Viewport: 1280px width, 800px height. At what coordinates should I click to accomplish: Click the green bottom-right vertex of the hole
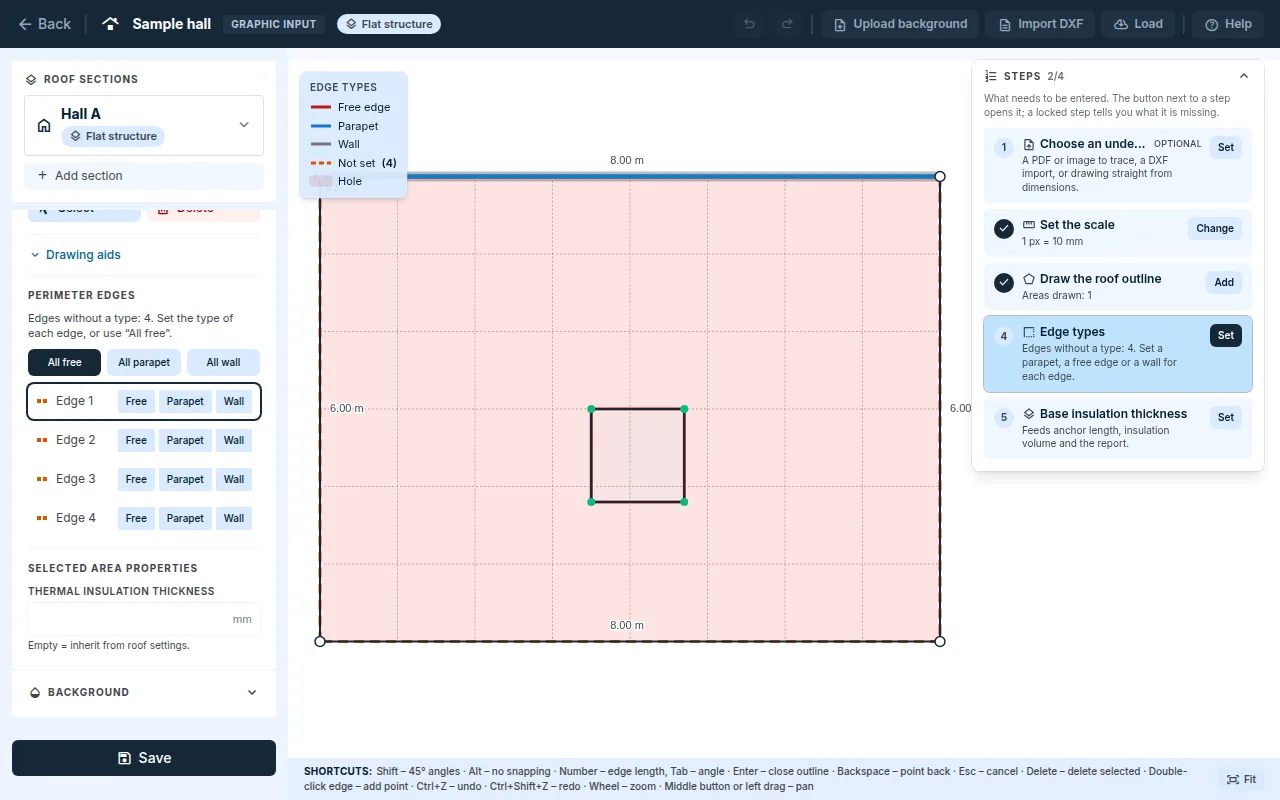click(684, 502)
